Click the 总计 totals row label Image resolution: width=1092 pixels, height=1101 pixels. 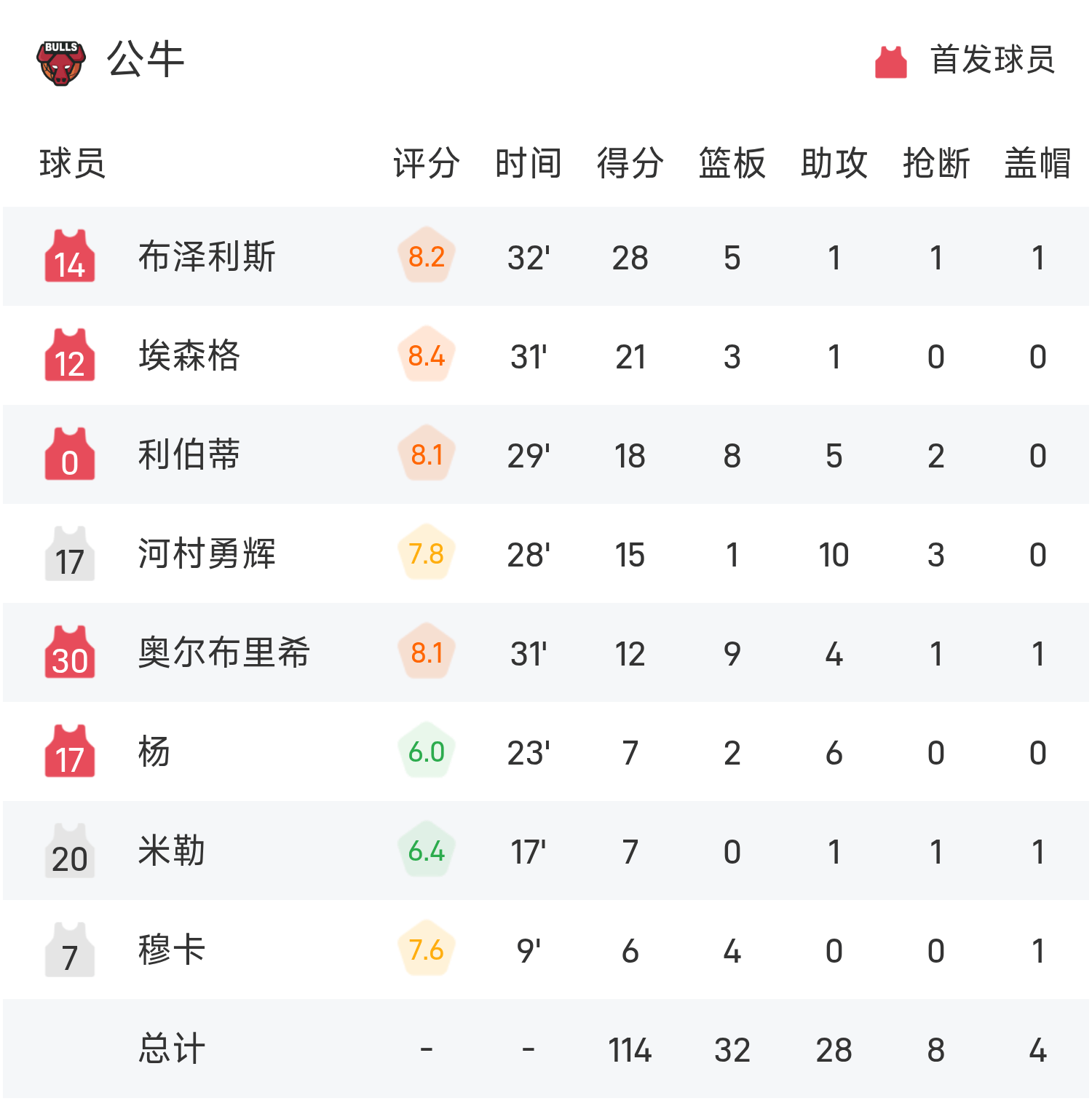coord(172,1049)
